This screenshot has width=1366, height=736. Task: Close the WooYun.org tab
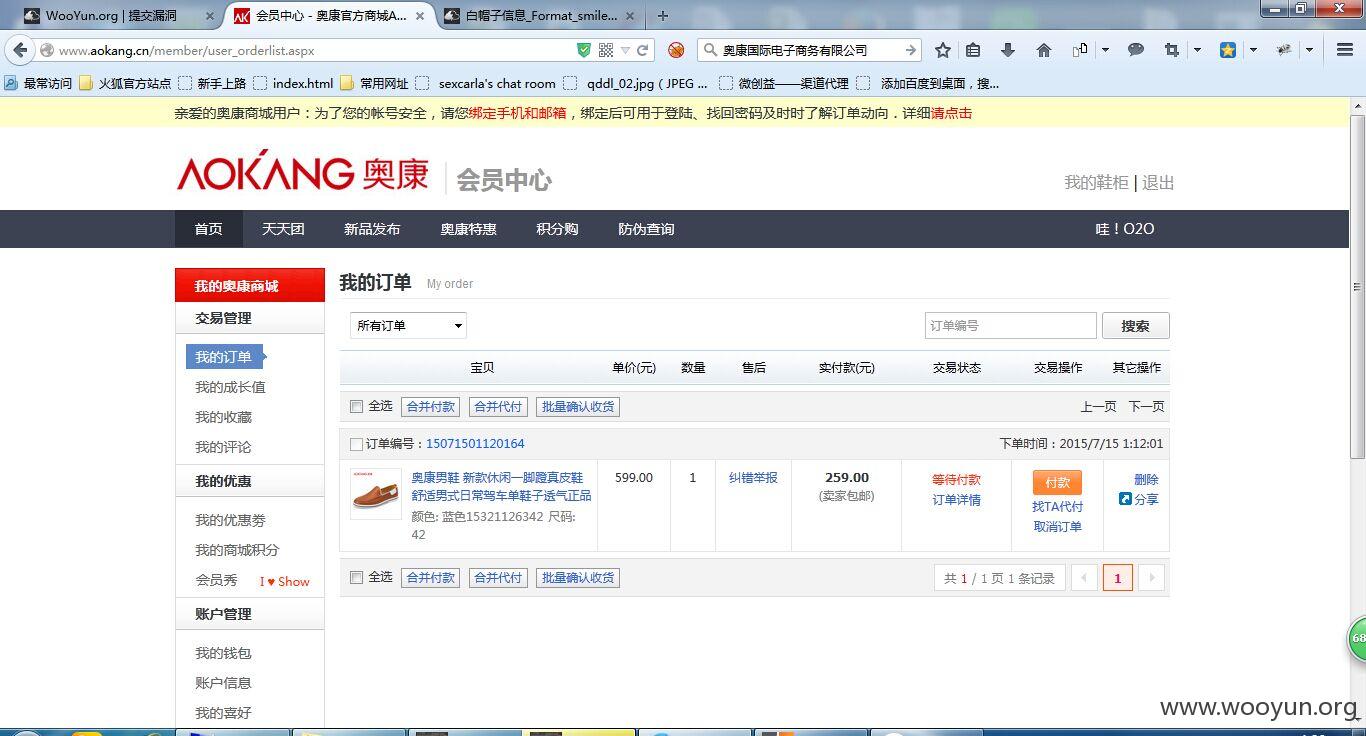click(209, 16)
